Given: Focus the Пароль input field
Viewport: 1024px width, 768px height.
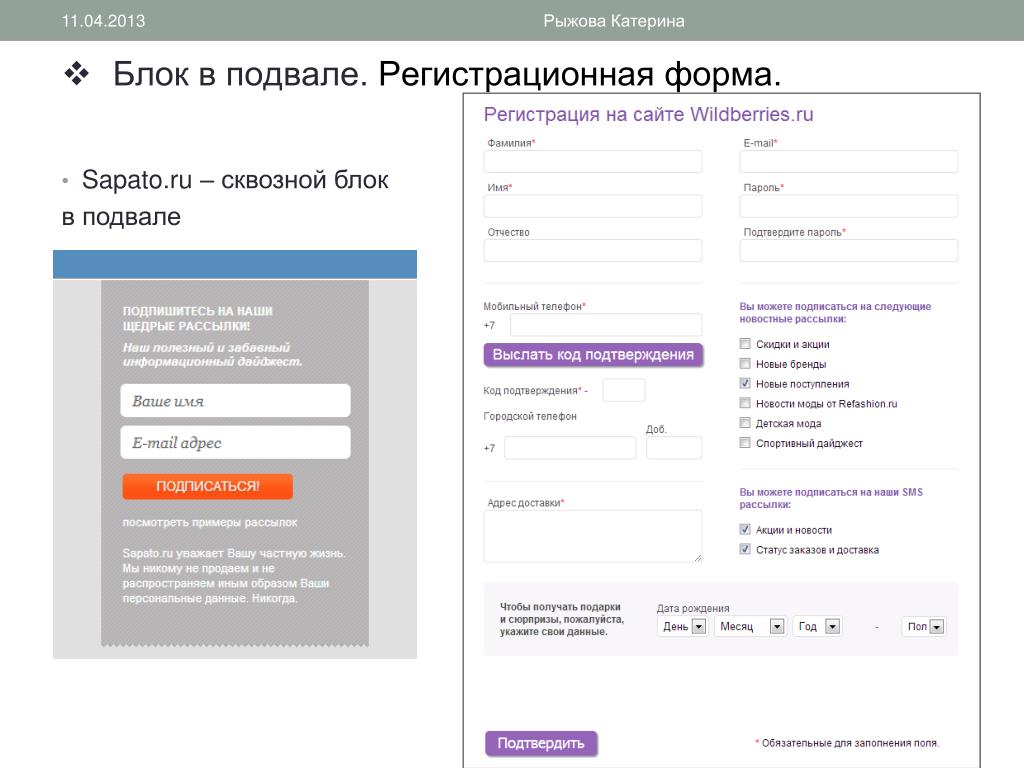Looking at the screenshot, I should click(x=848, y=206).
